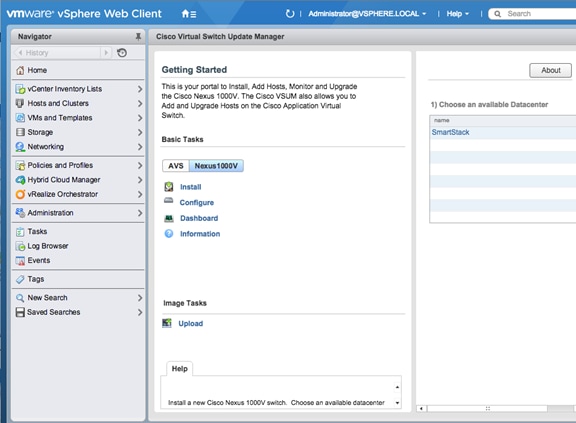Screen dimensions: 576x423
Task: Expand the Storage chevron
Action: (x=140, y=132)
